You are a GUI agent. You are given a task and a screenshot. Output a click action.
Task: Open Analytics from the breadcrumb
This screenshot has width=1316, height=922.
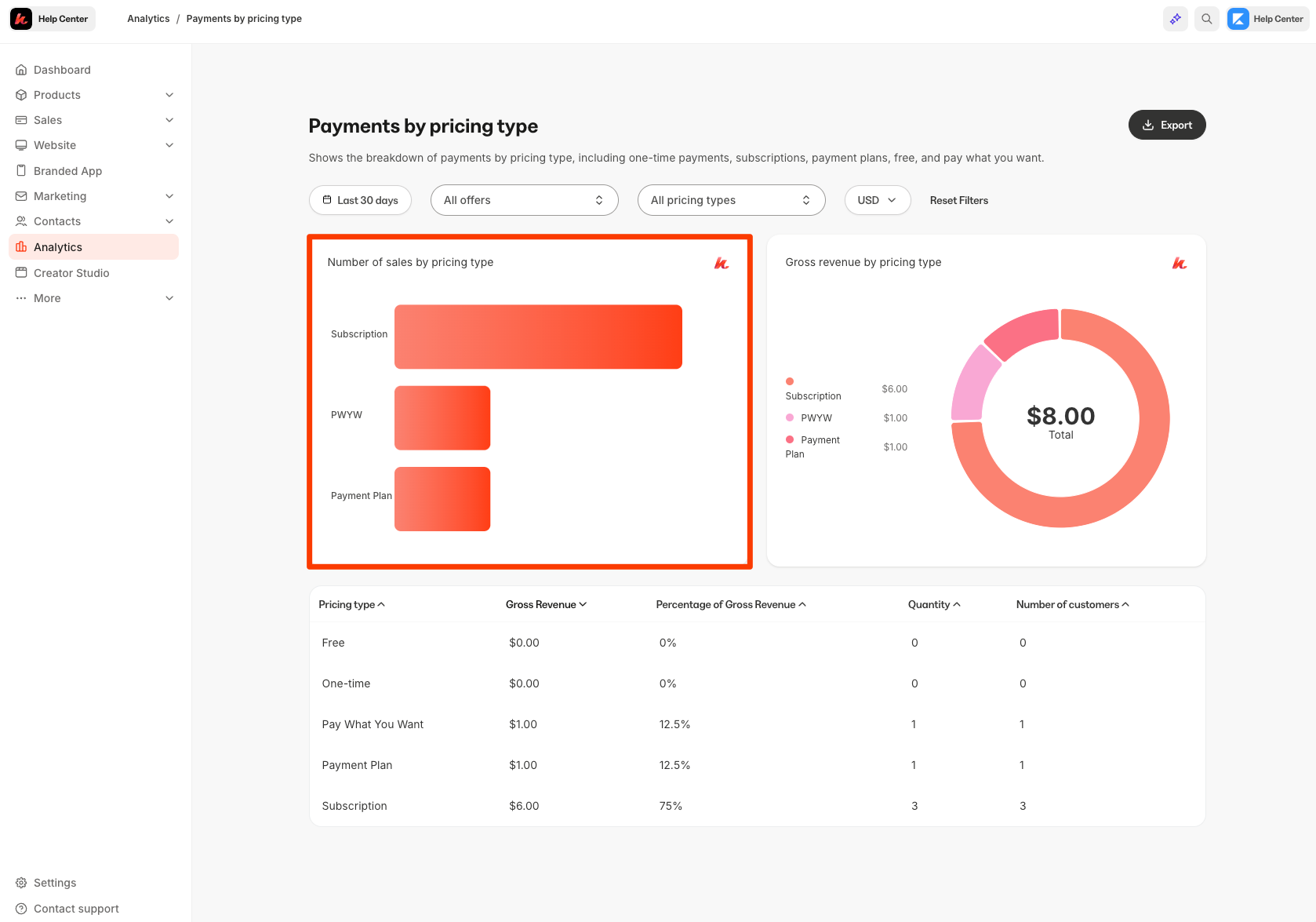(147, 18)
